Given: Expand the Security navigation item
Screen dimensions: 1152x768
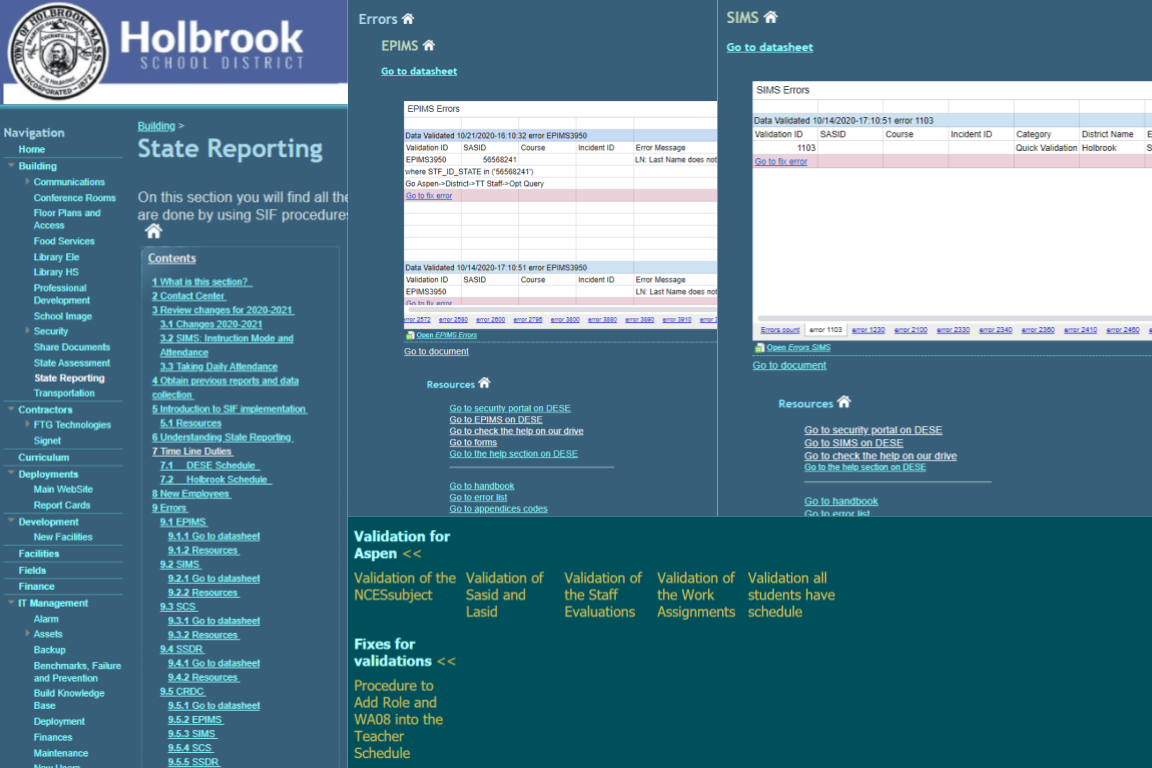Looking at the screenshot, I should coord(27,331).
